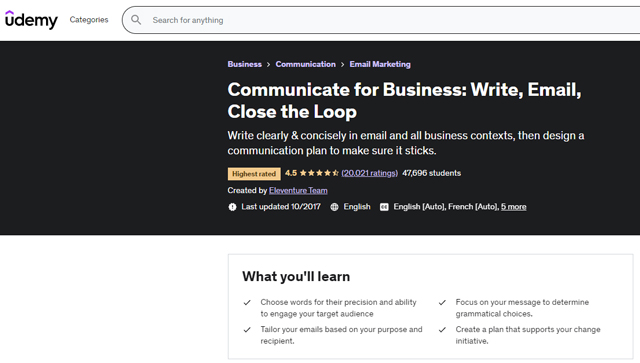
Task: Open the Udemy logo home link
Action: pos(31,20)
